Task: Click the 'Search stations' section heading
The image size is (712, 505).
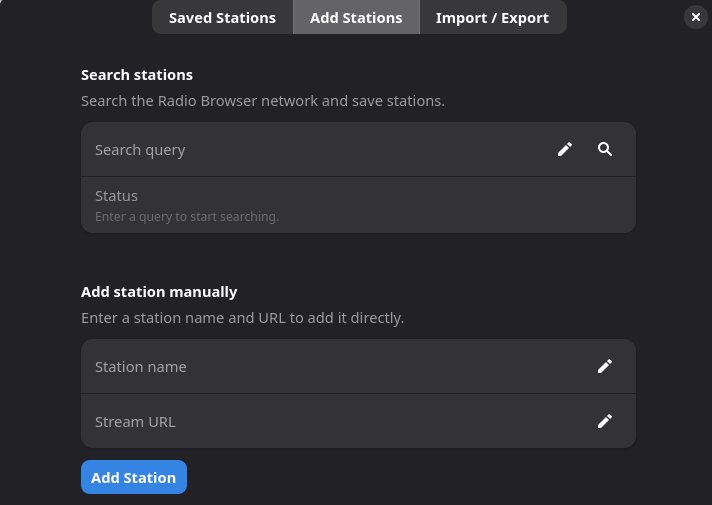Action: click(x=137, y=75)
